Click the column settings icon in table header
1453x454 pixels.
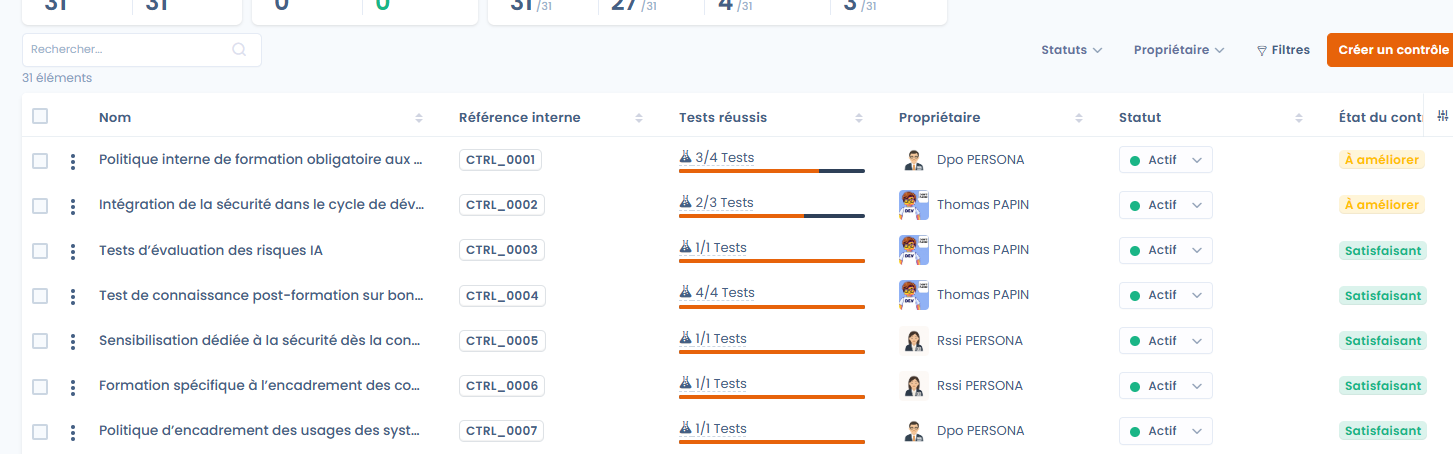click(x=1442, y=117)
